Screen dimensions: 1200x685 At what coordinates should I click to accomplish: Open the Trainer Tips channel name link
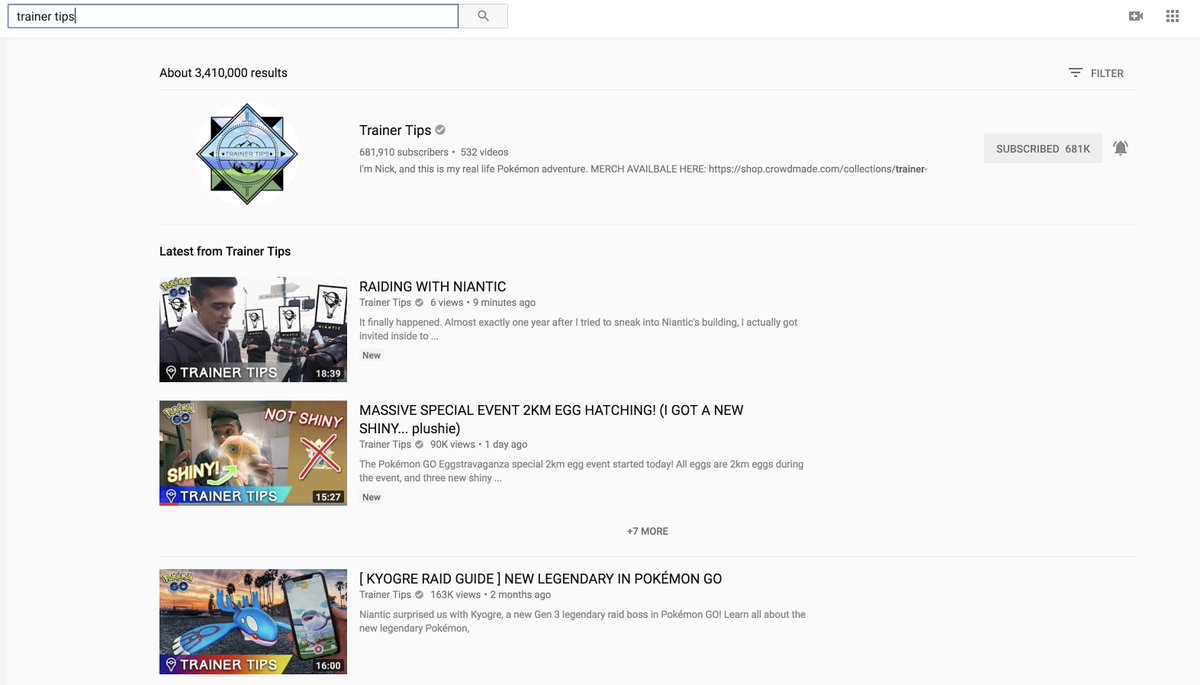(395, 130)
